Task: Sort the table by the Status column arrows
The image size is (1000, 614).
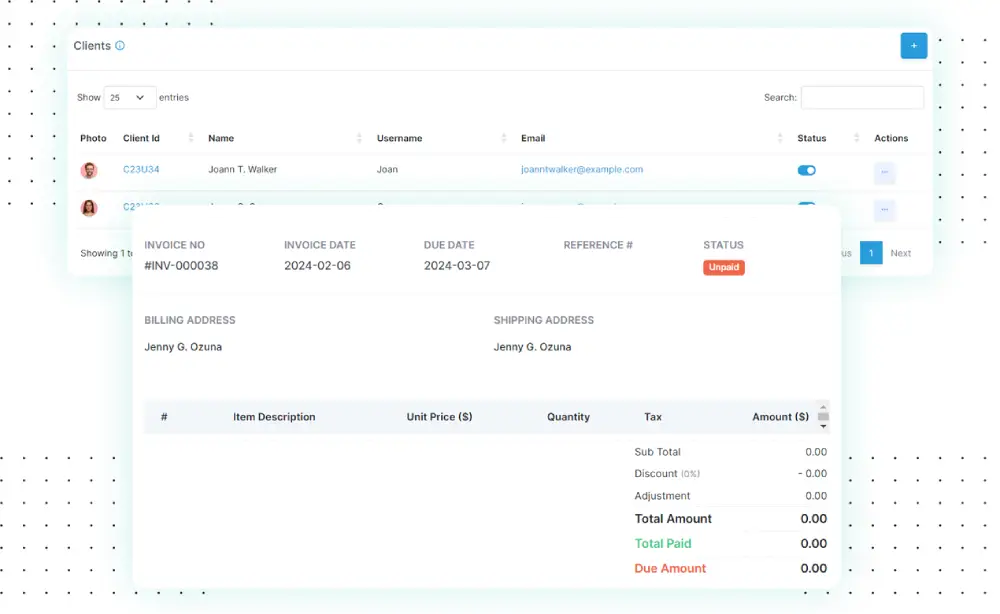Action: [x=855, y=137]
